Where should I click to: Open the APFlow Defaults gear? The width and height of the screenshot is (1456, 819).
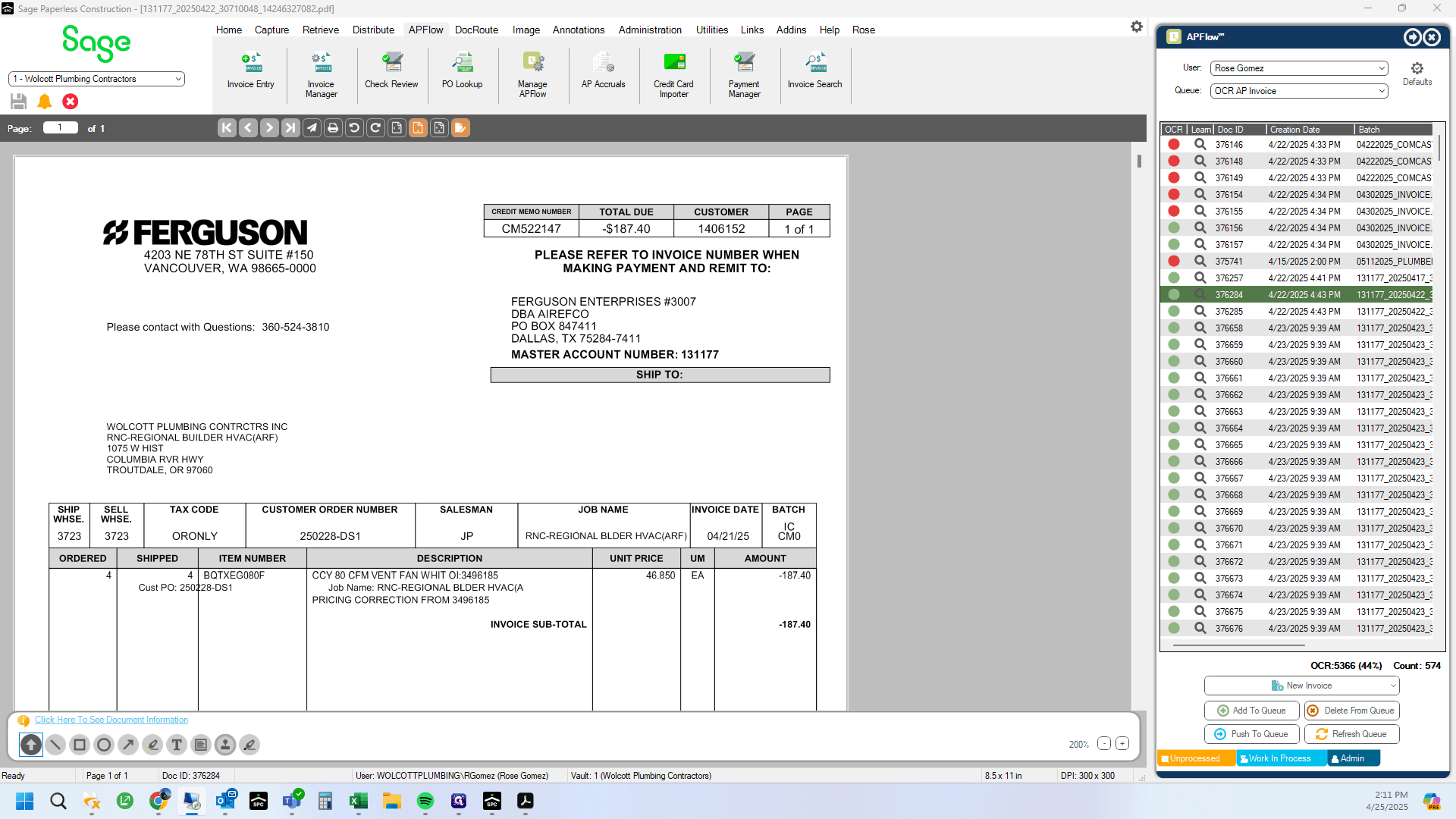tap(1417, 74)
